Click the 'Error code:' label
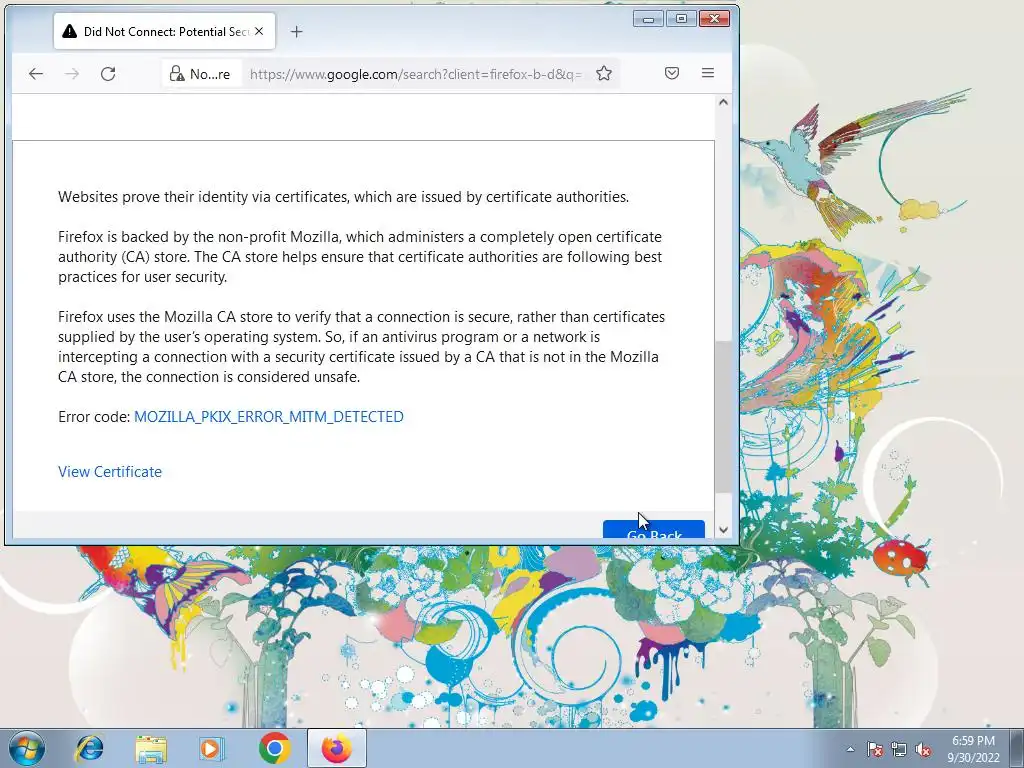The width and height of the screenshot is (1024, 768). [94, 417]
